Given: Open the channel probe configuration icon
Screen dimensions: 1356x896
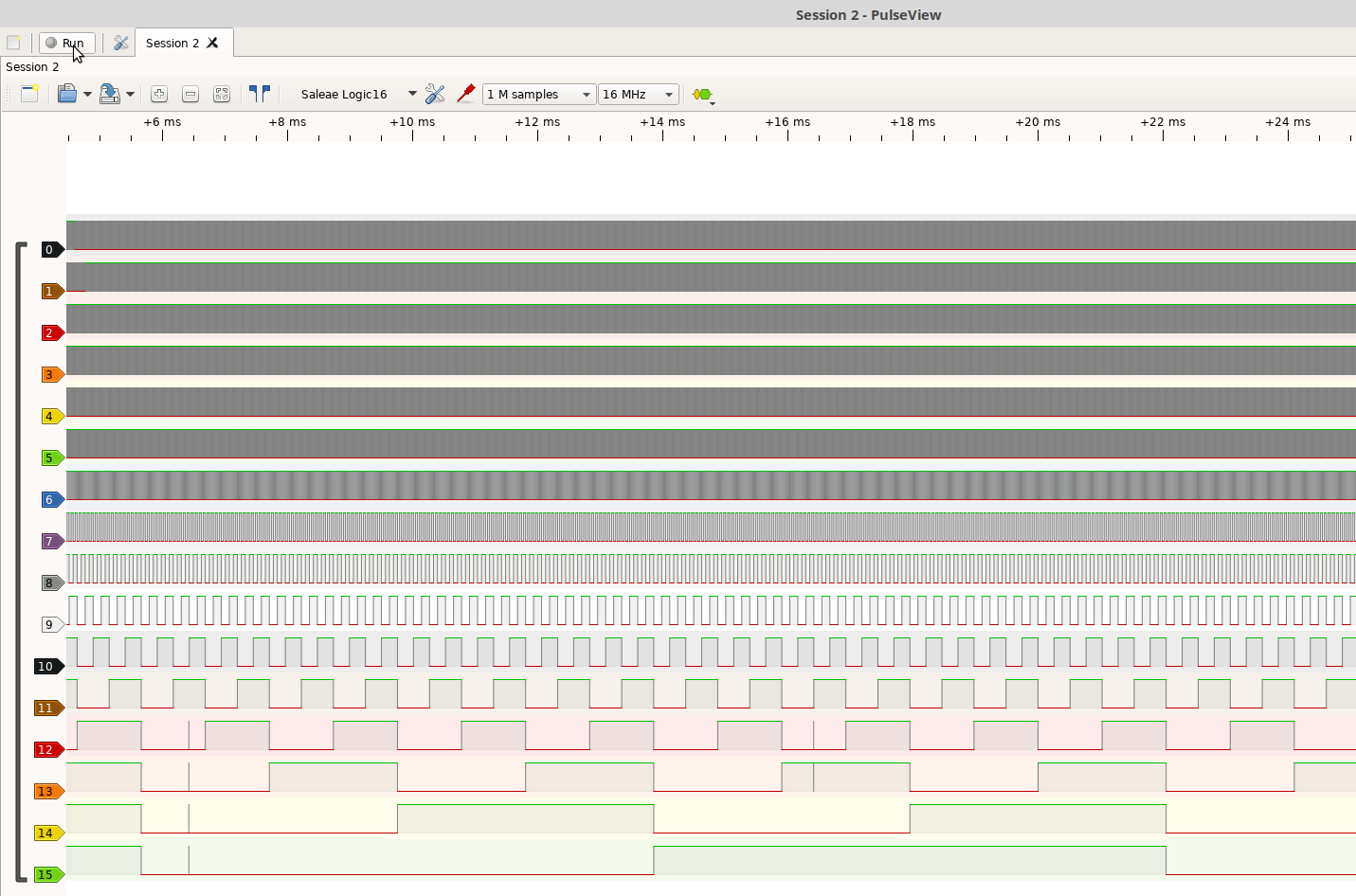Looking at the screenshot, I should pyautogui.click(x=465, y=94).
